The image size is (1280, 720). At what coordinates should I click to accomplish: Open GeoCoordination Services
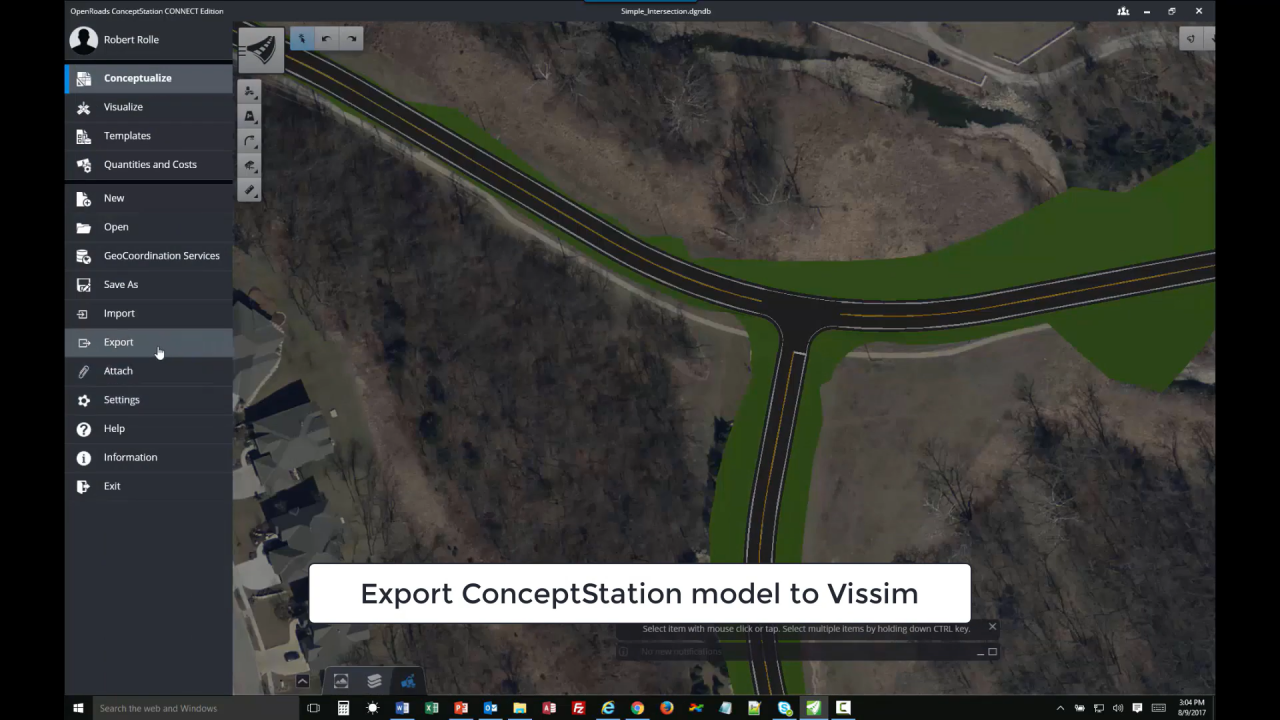point(149,256)
